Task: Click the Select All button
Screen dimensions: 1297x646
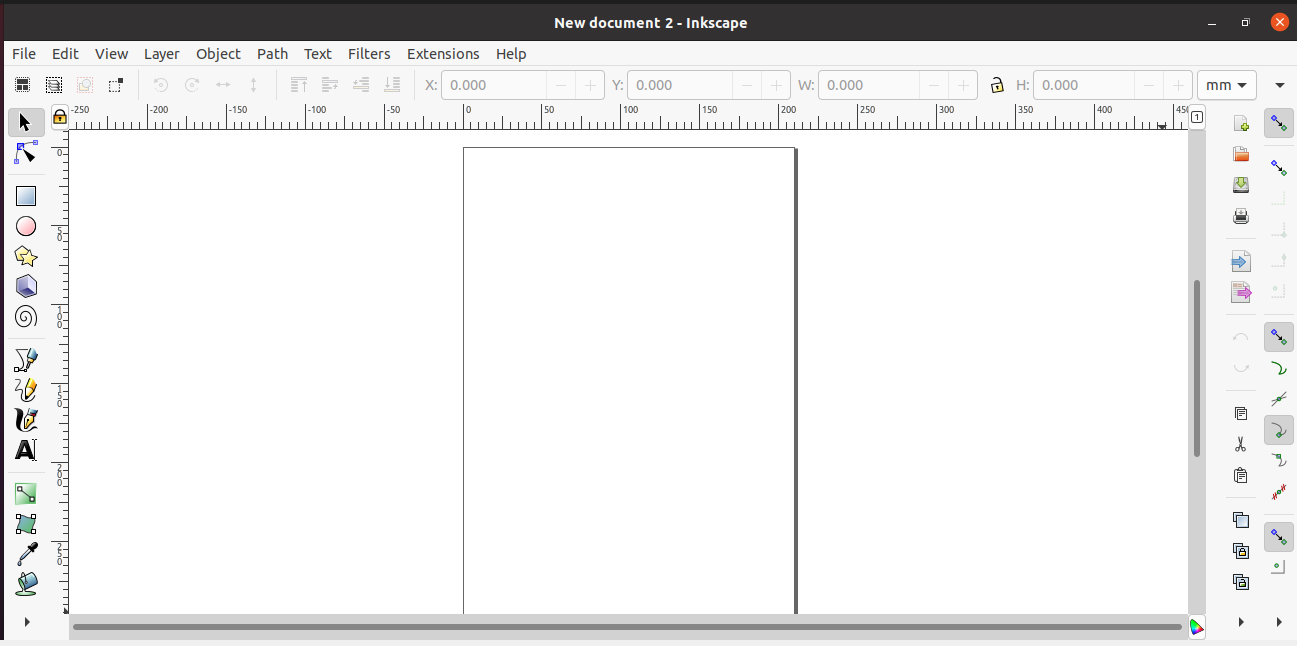Action: pos(22,84)
